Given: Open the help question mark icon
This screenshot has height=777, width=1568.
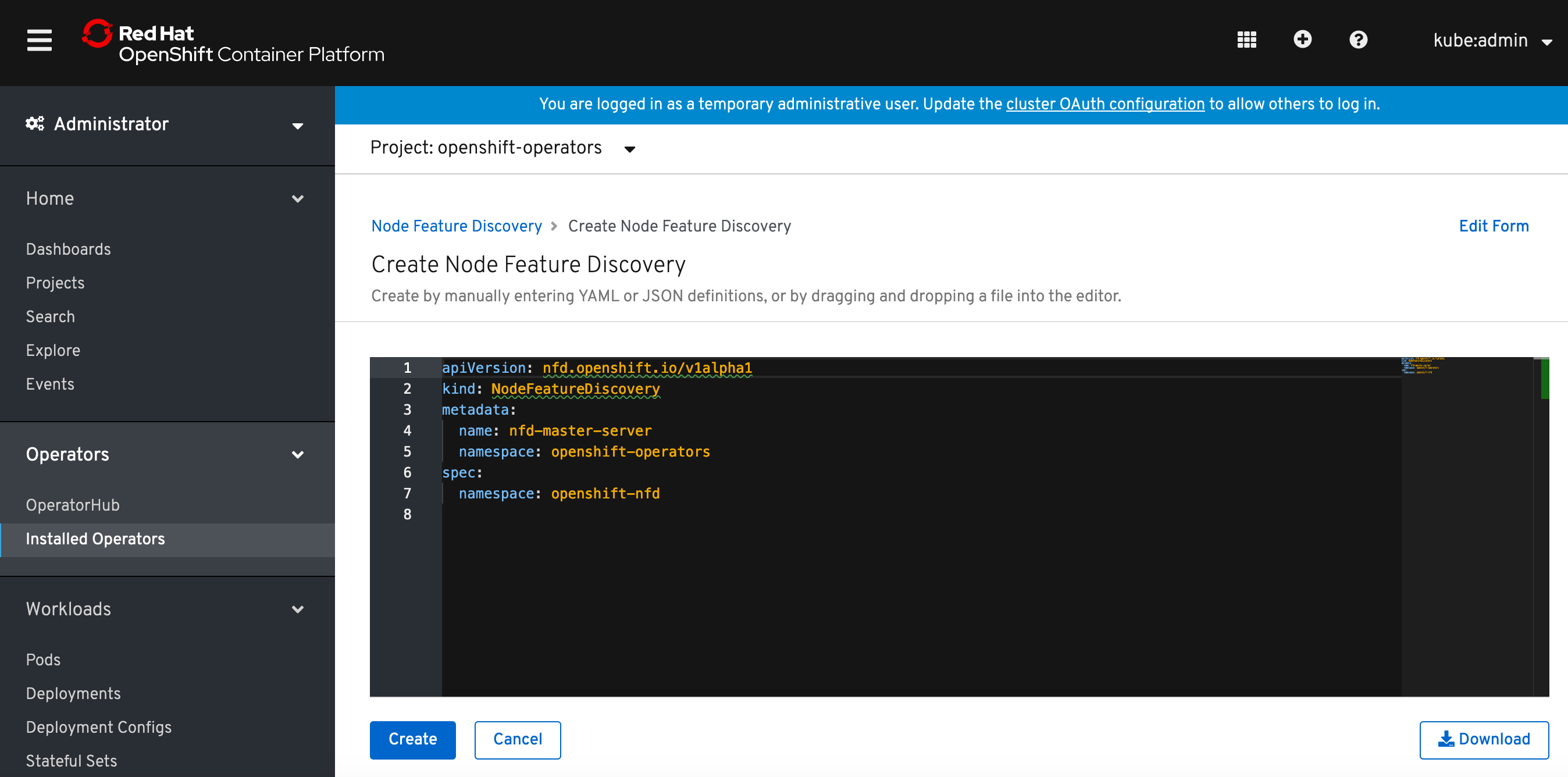Looking at the screenshot, I should (1359, 40).
